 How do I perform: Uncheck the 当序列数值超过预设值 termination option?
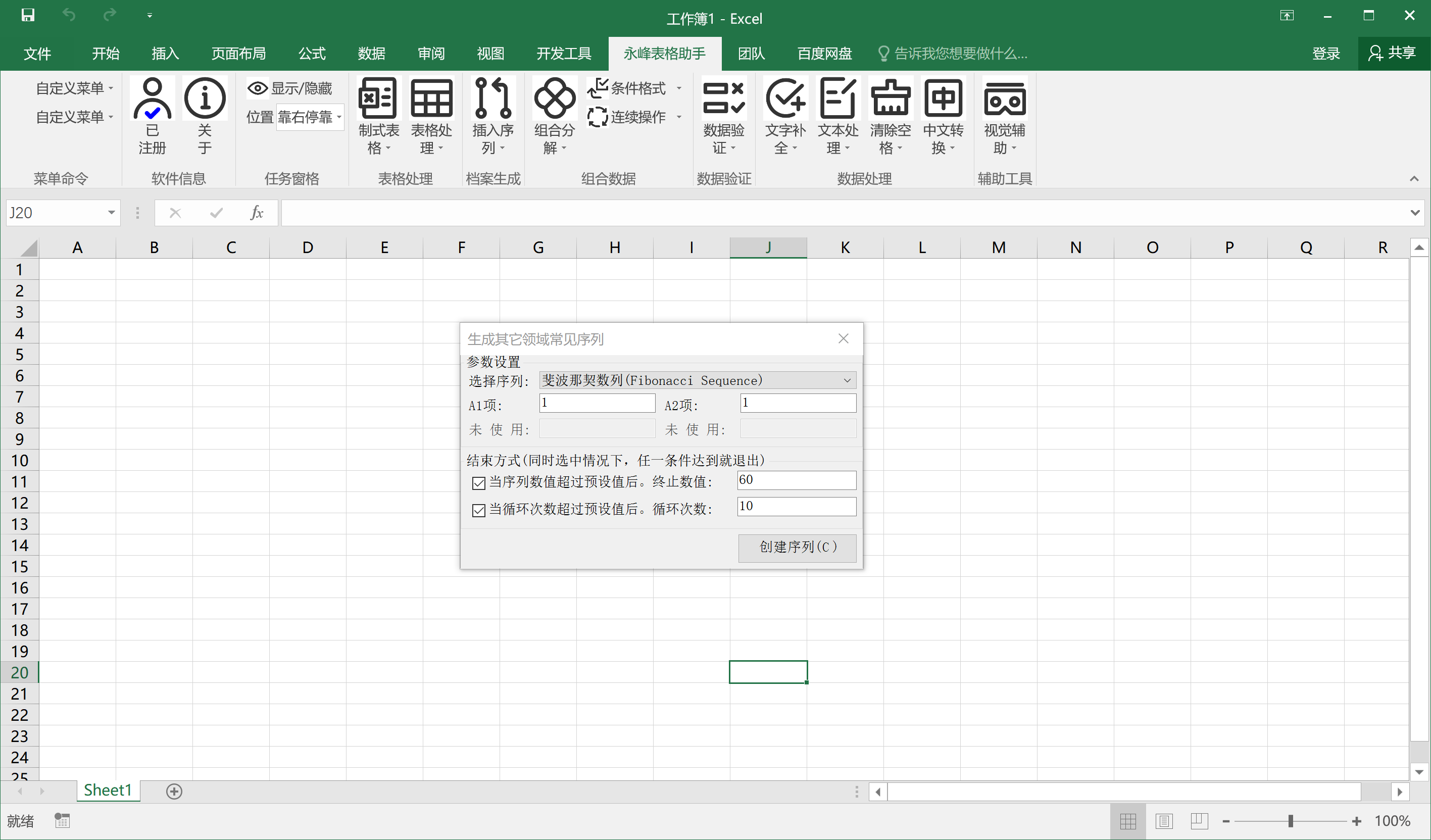coord(478,483)
